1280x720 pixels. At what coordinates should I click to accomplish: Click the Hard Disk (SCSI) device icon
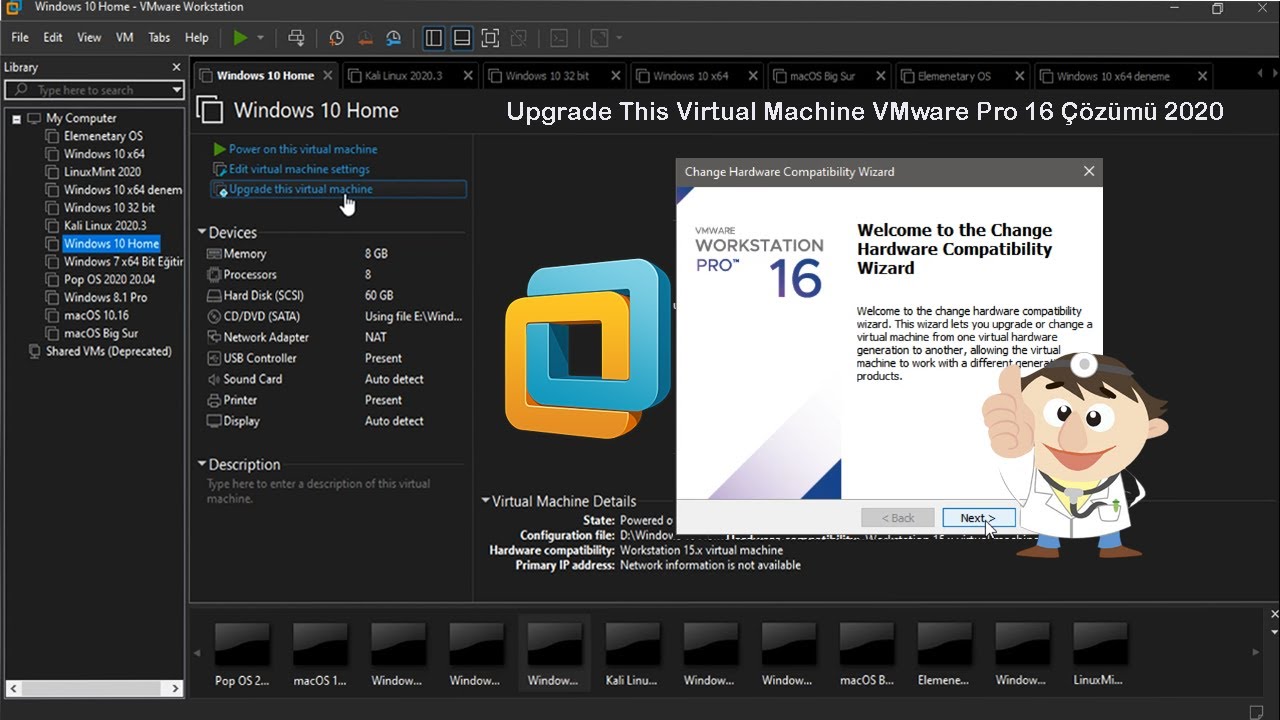coord(213,296)
